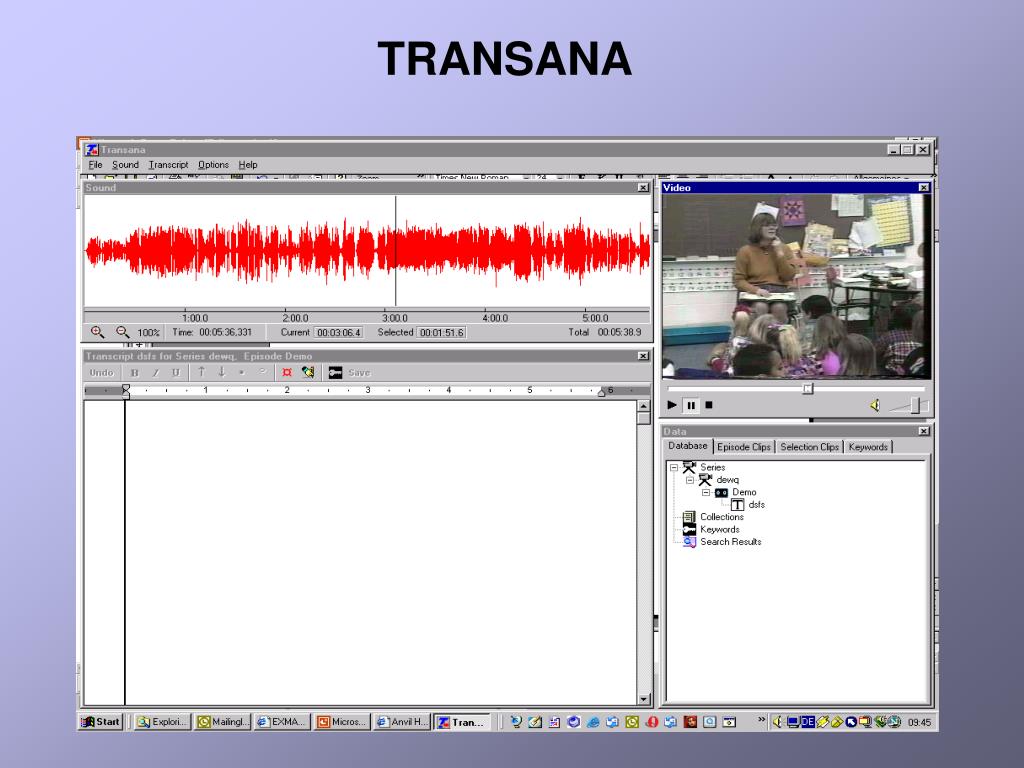The image size is (1024, 768).
Task: Zoom out of the sound waveform
Action: 122,332
